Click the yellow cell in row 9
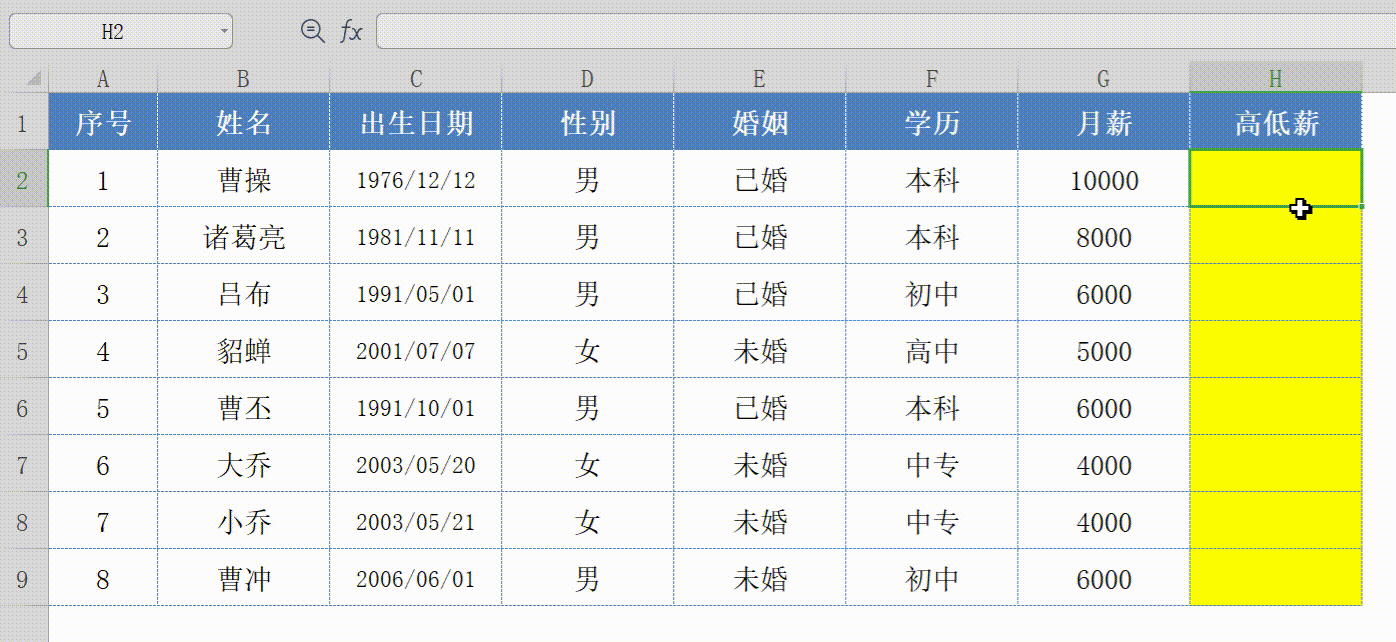The image size is (1396, 642). coord(1275,579)
